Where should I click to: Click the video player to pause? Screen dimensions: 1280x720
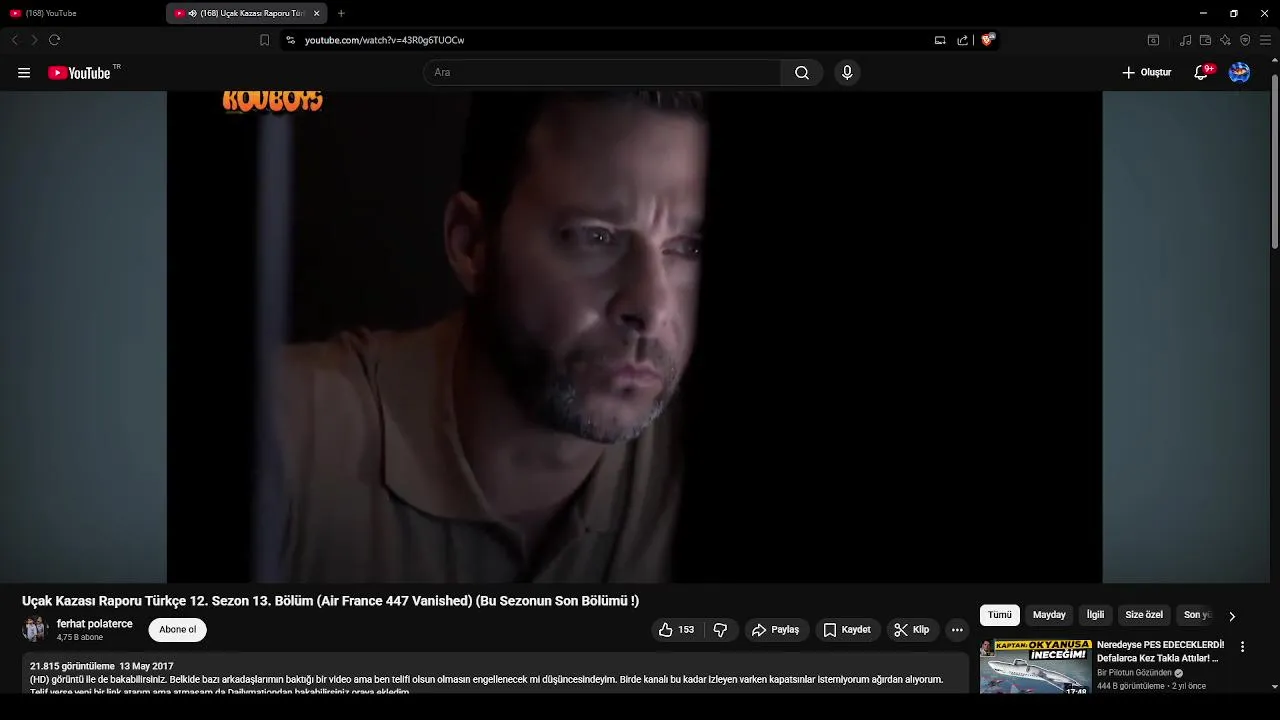tap(634, 337)
